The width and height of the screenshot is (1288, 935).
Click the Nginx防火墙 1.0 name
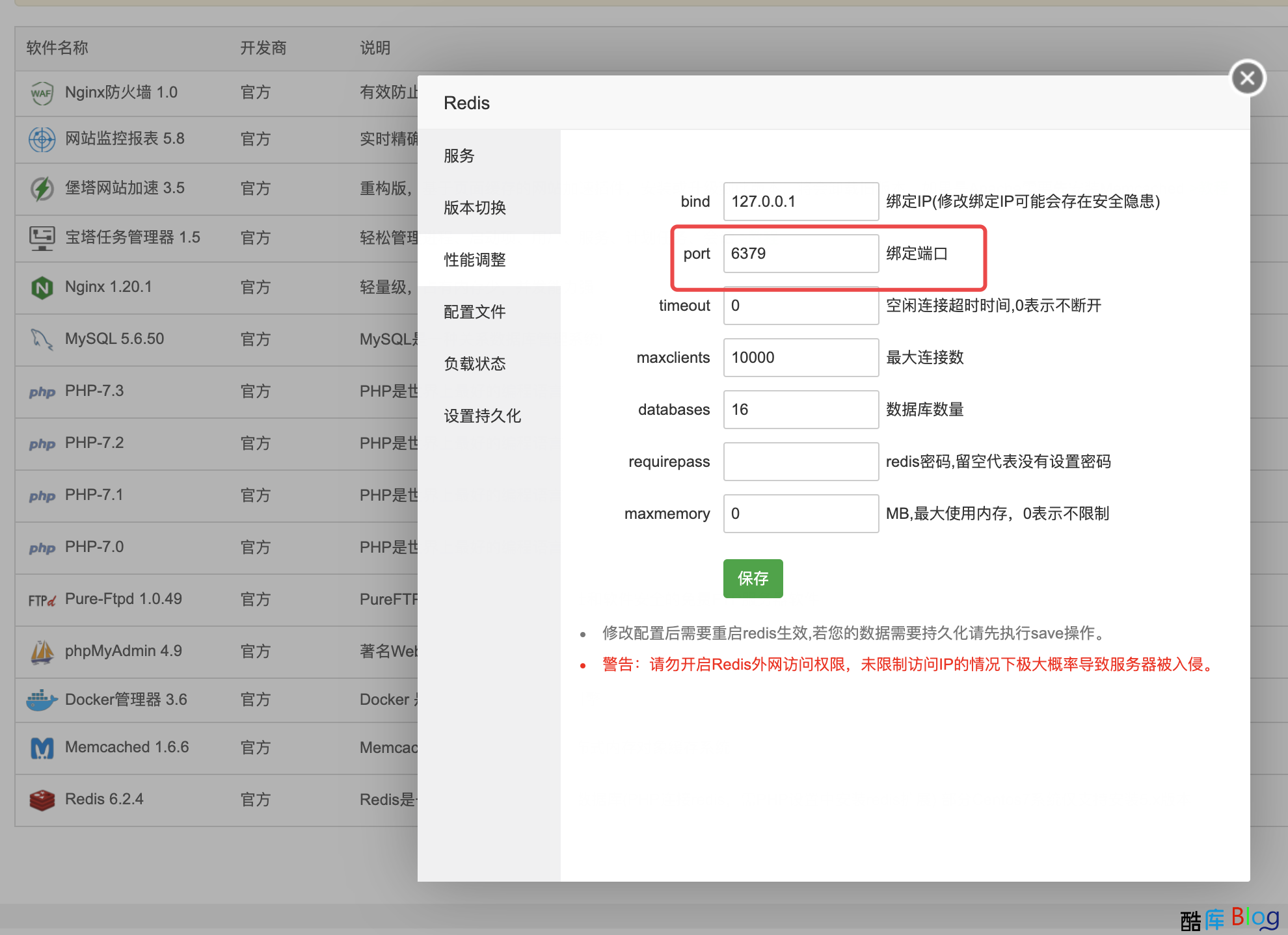(121, 92)
